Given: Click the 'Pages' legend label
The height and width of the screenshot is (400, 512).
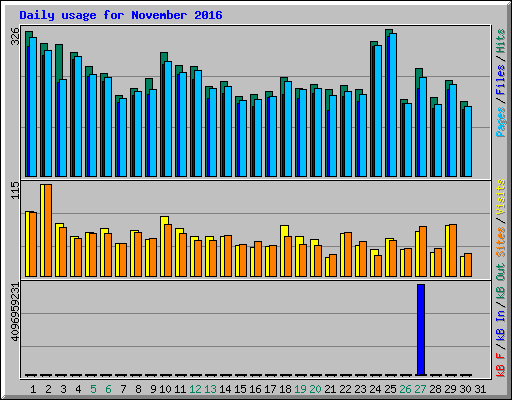Looking at the screenshot, I should pyautogui.click(x=500, y=122).
